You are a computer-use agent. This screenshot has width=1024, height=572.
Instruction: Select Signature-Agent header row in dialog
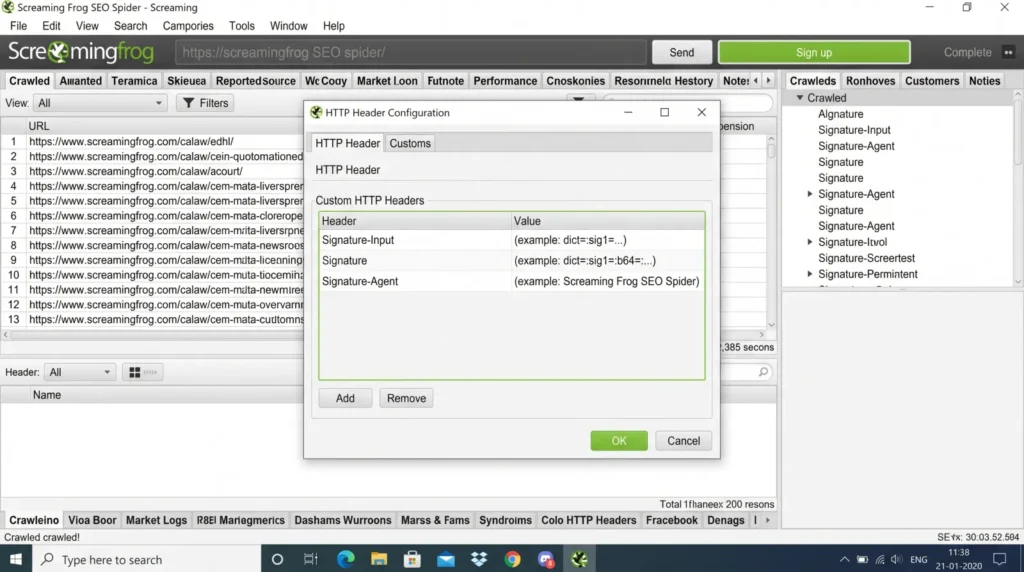point(511,281)
